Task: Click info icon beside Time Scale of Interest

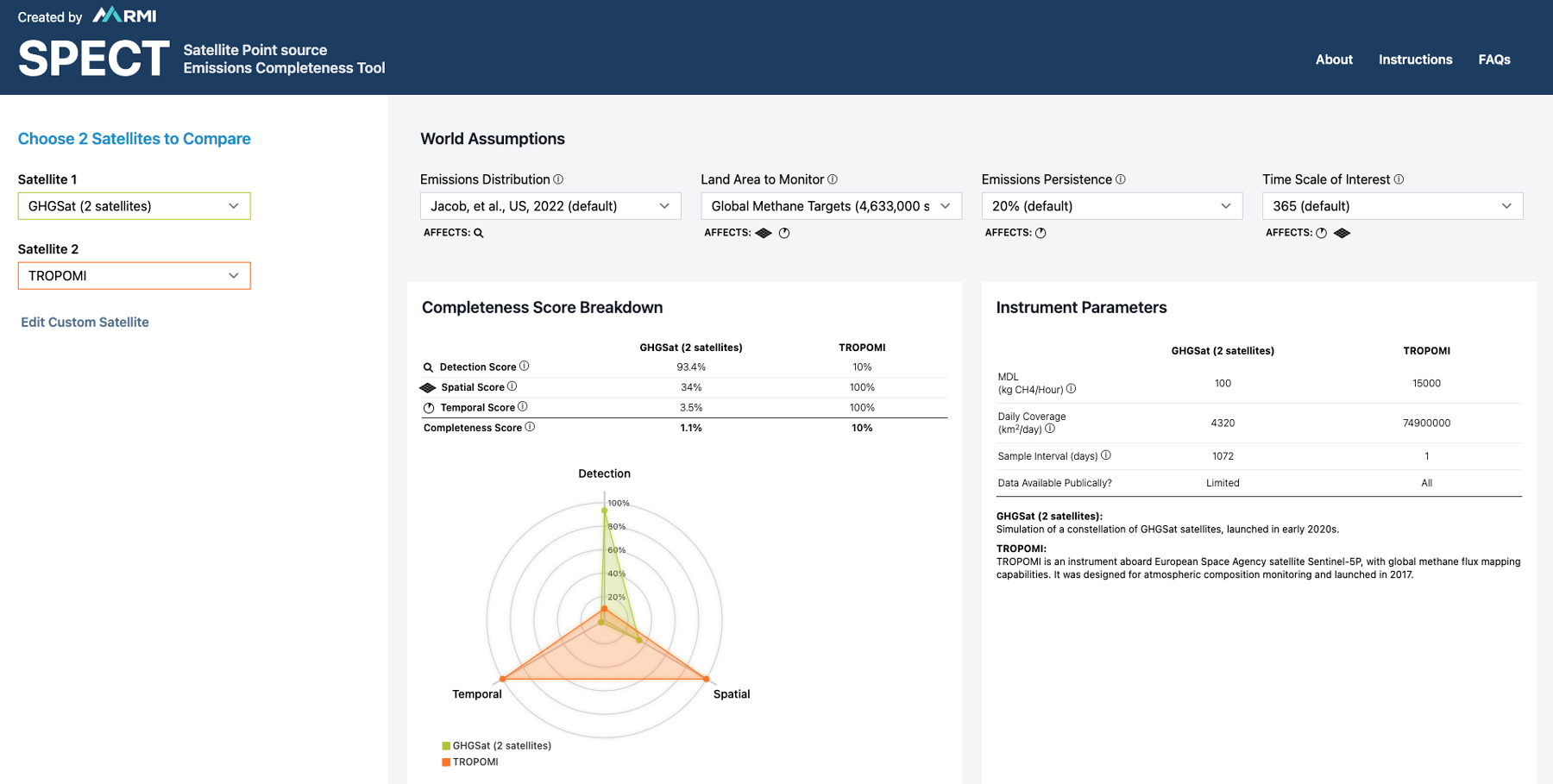Action: pyautogui.click(x=1399, y=179)
